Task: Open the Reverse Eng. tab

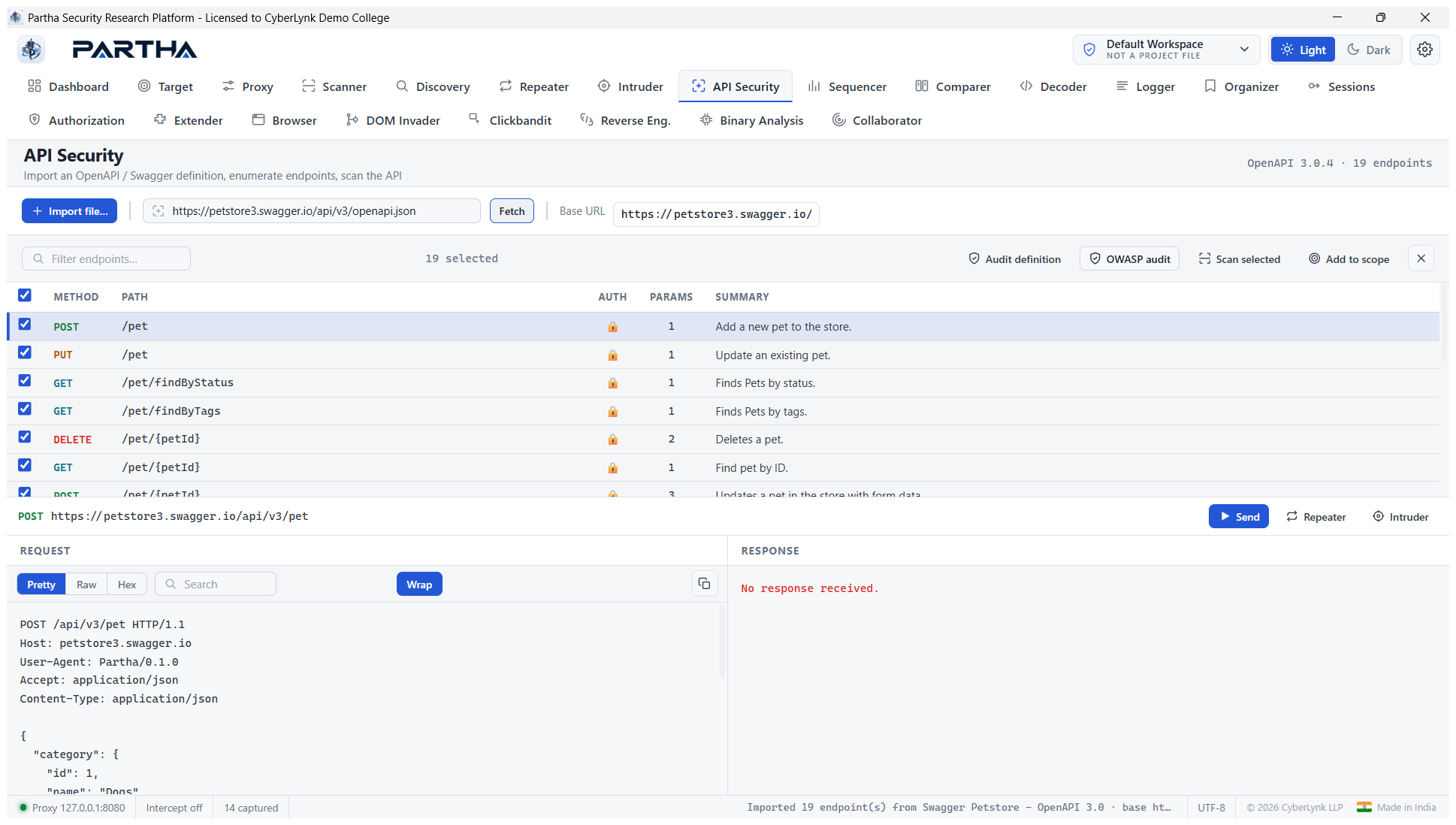Action: click(x=625, y=120)
